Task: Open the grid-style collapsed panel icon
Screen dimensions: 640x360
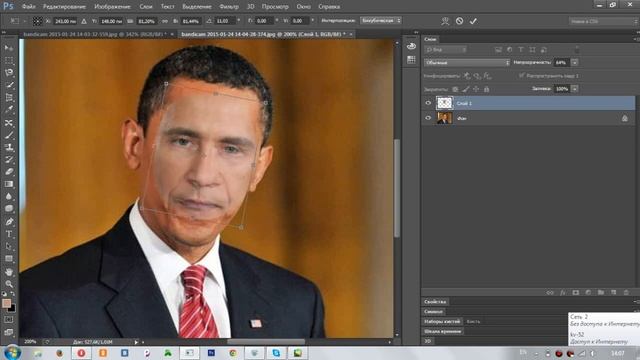Action: 411,60
